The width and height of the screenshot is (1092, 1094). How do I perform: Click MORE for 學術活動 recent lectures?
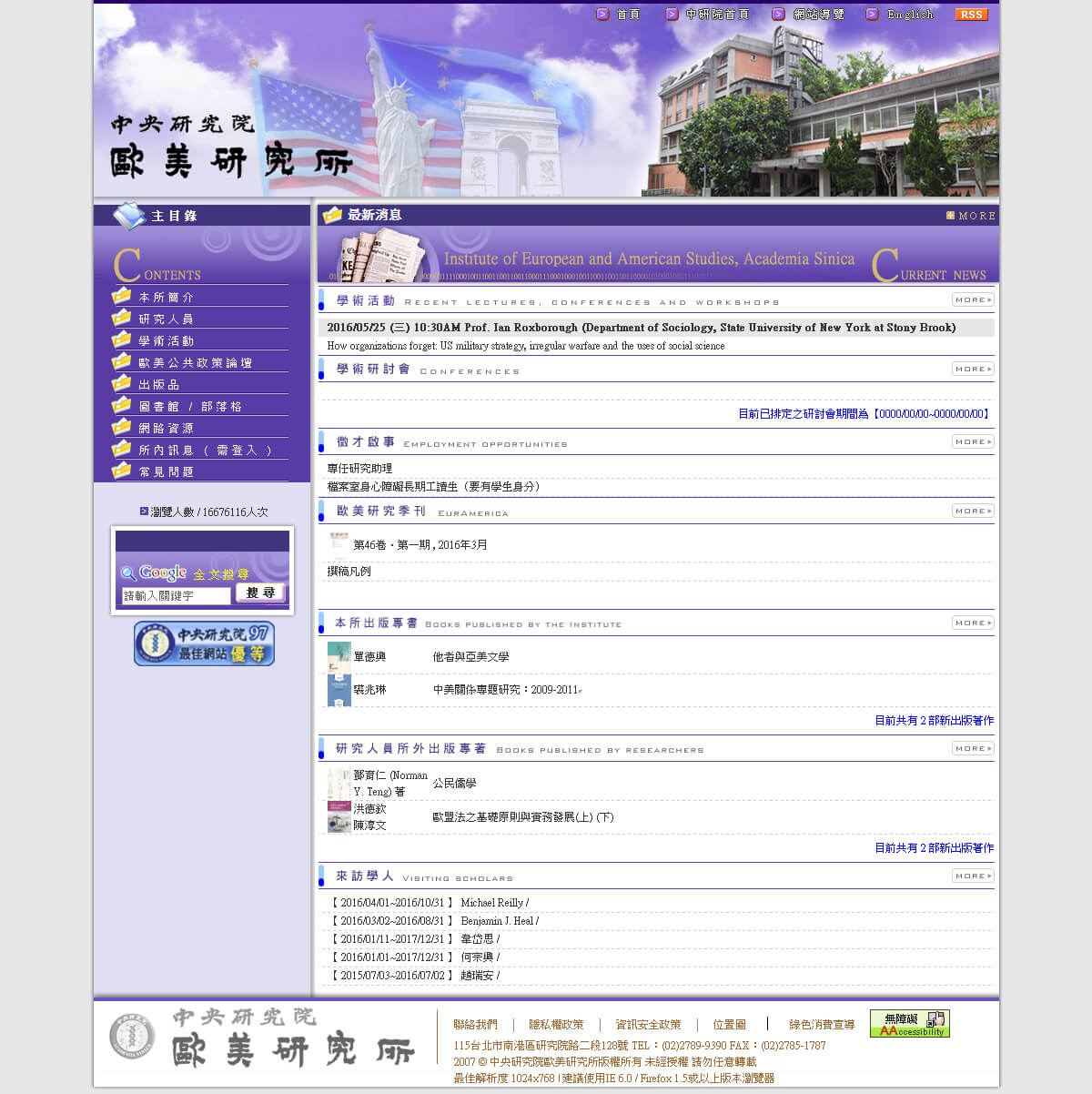[973, 299]
